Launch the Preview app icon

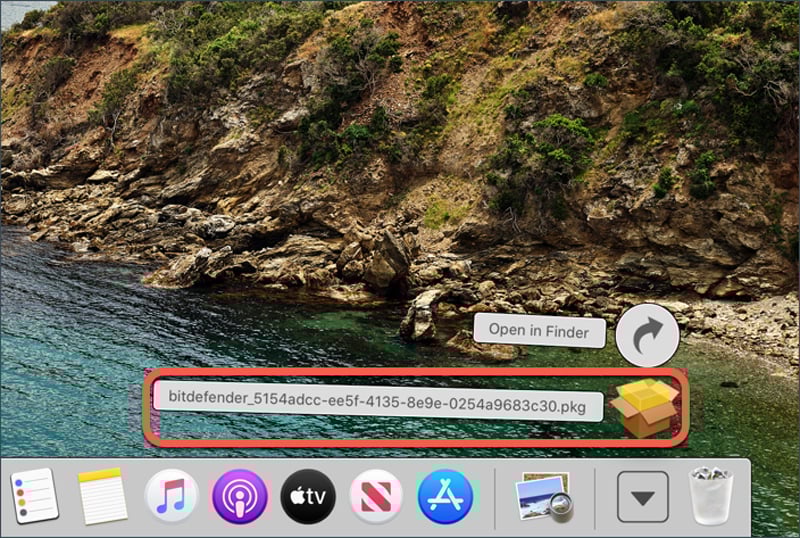[543, 497]
